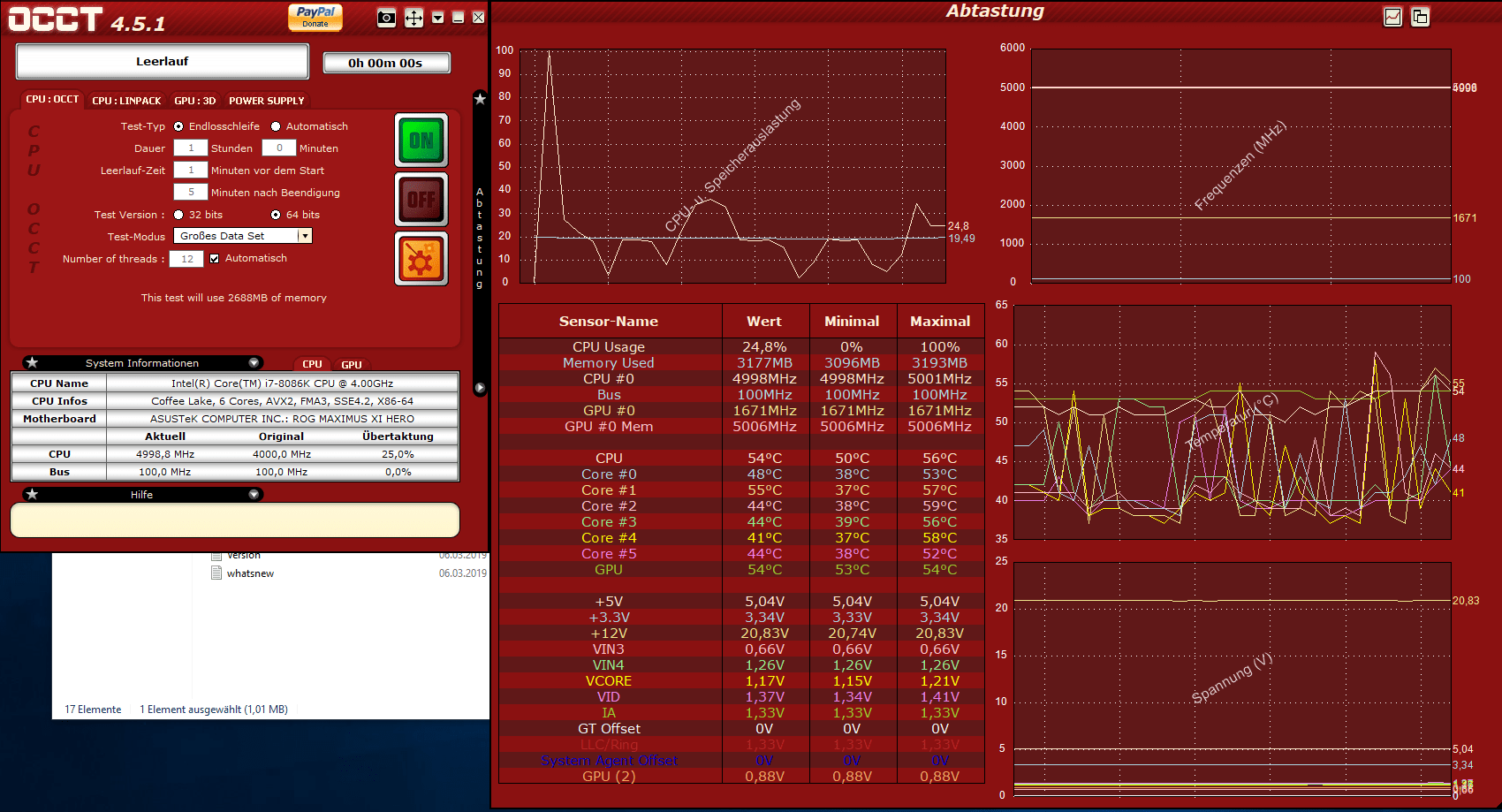Open the whatsnew file in the Explorer window
The height and width of the screenshot is (812, 1502).
(250, 573)
